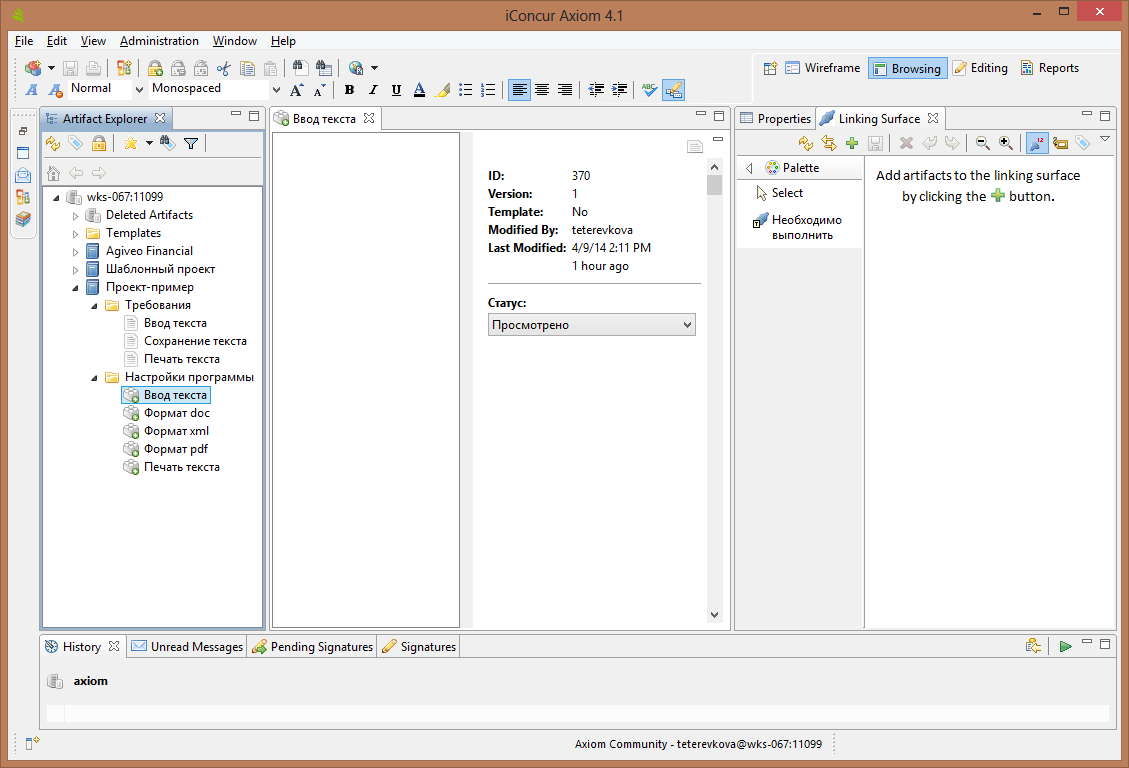The height and width of the screenshot is (768, 1129).
Task: Zoom in on the linking surface
Action: 1006,143
